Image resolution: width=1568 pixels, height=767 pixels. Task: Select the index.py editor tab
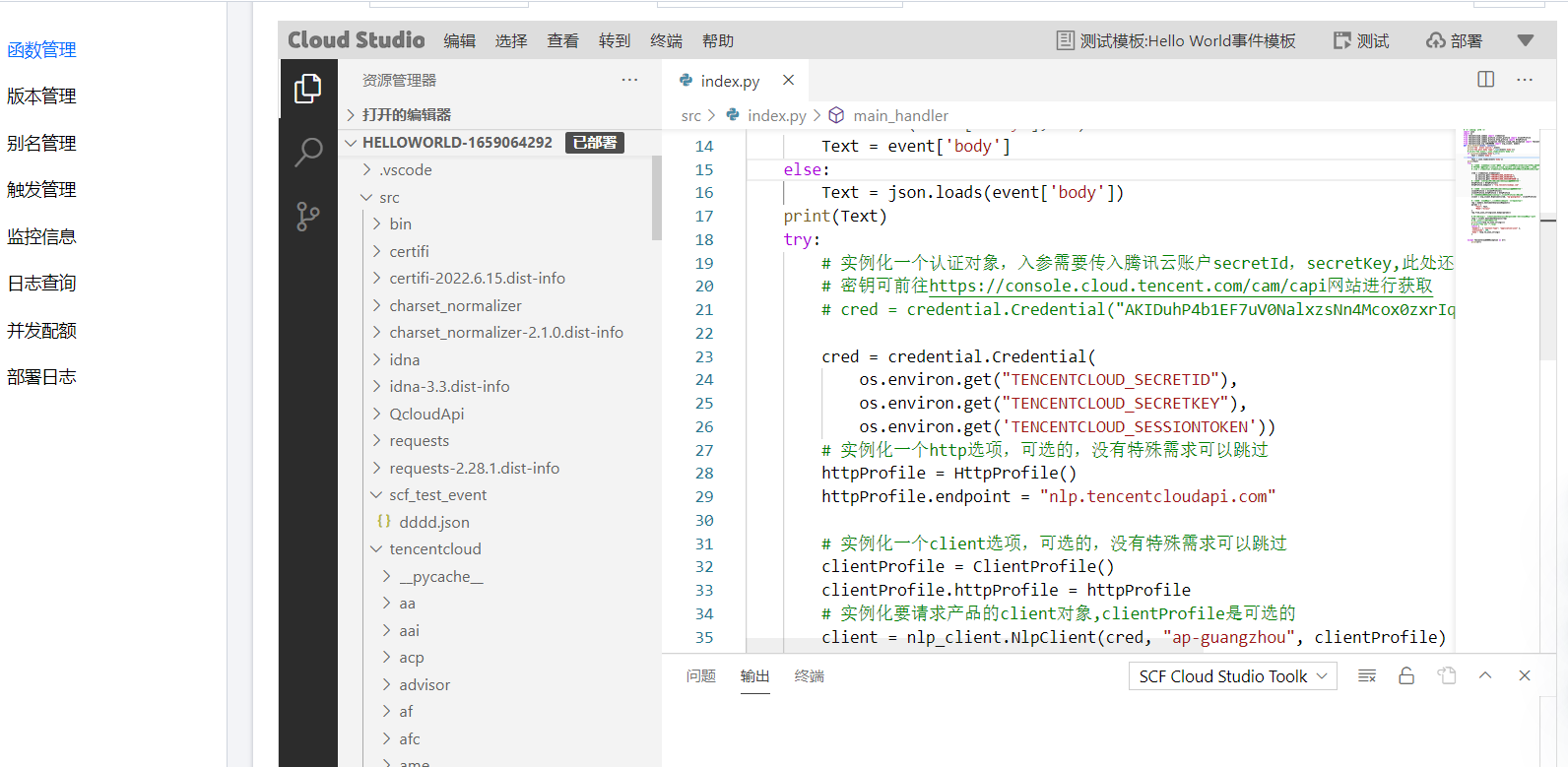point(736,80)
